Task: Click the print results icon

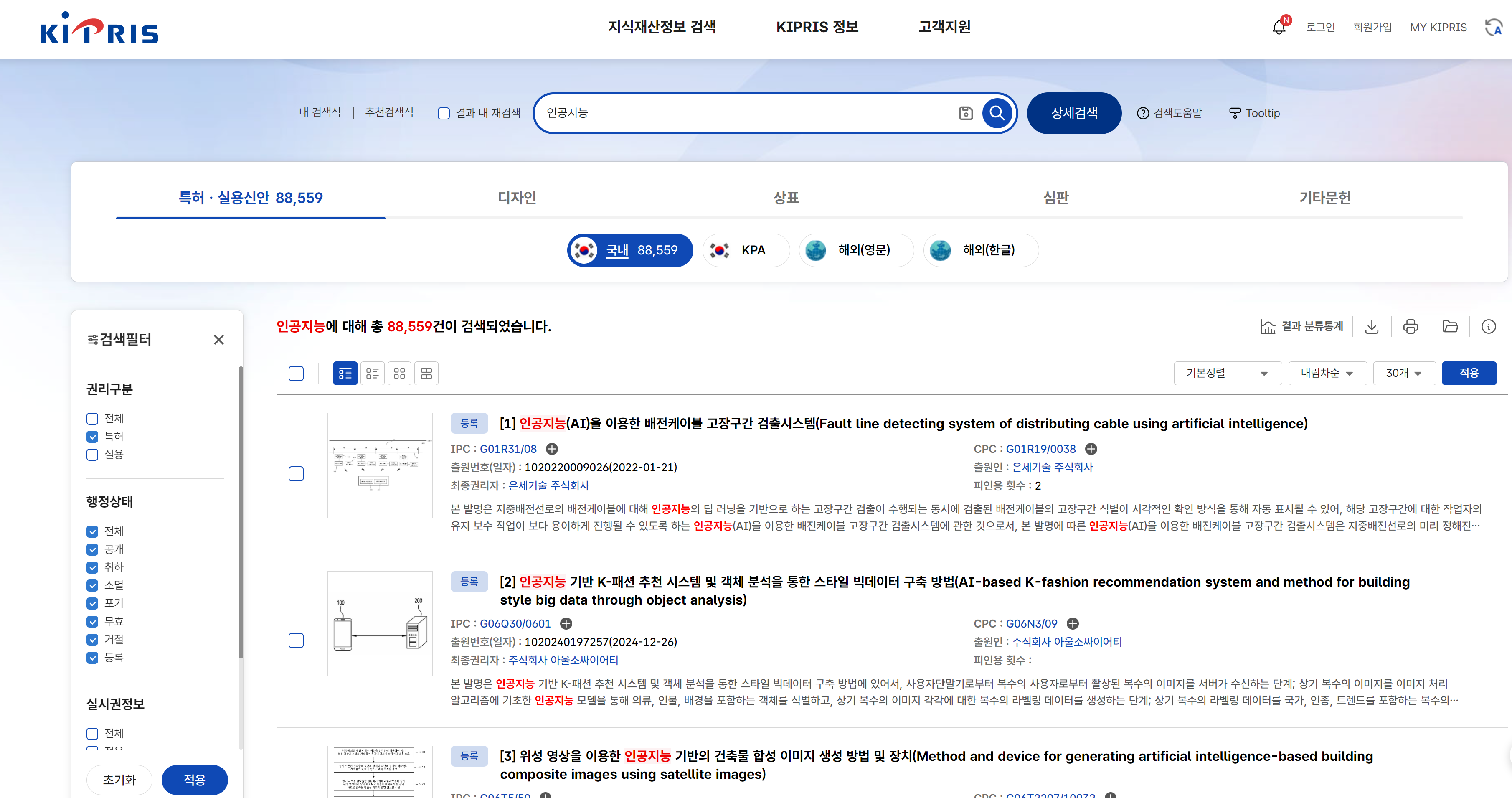Action: point(1411,326)
